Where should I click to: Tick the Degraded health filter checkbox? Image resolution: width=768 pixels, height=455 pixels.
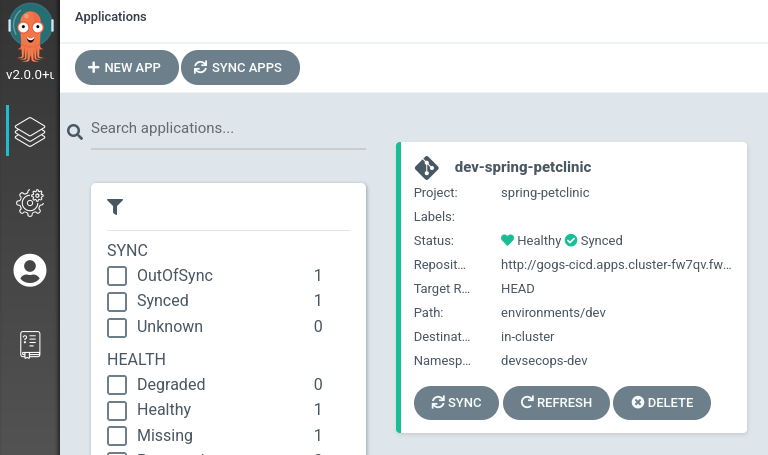click(117, 385)
